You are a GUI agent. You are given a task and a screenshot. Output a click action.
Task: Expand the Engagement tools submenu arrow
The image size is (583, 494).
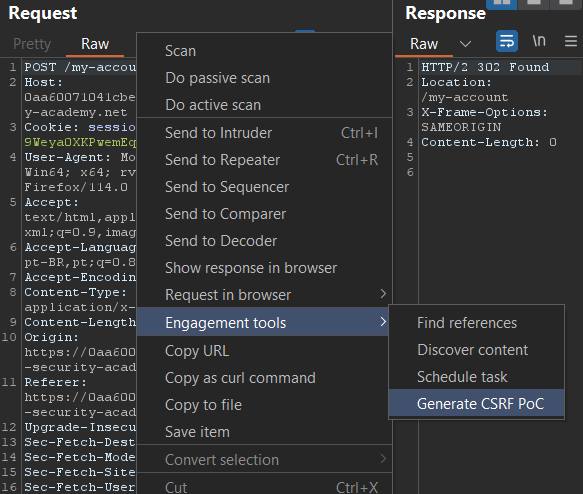(x=383, y=322)
